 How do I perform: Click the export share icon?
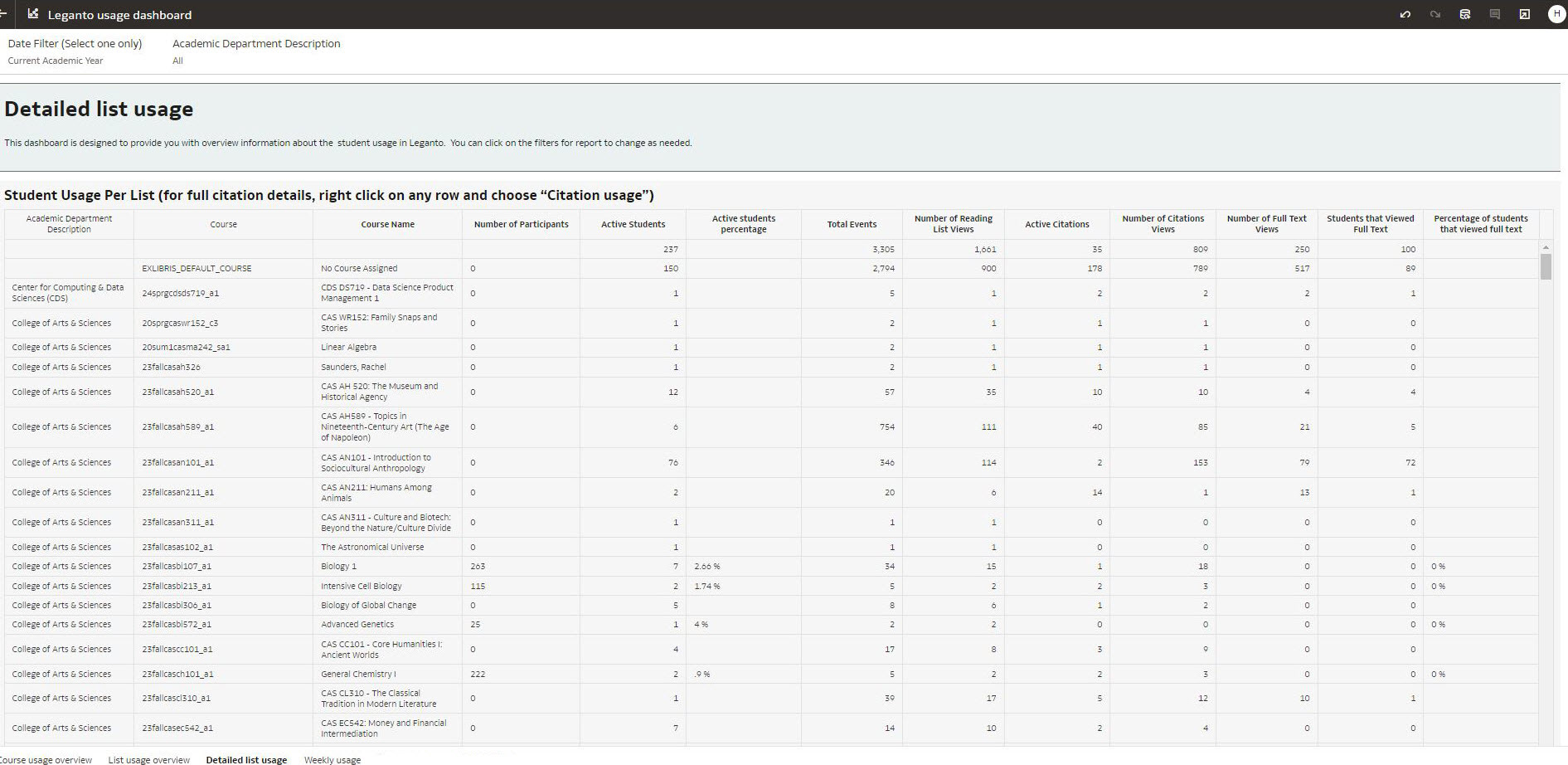click(1525, 14)
